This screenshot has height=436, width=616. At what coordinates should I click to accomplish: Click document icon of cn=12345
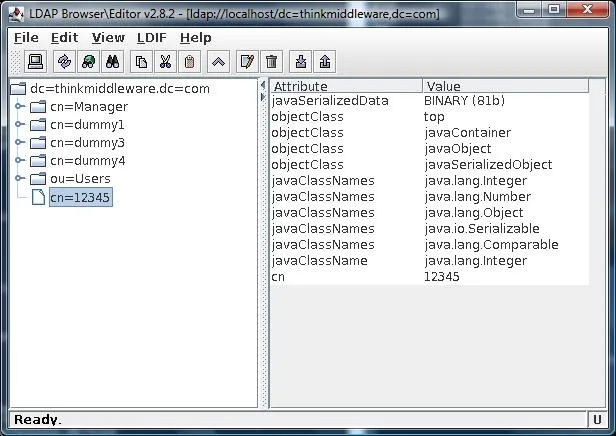click(38, 197)
